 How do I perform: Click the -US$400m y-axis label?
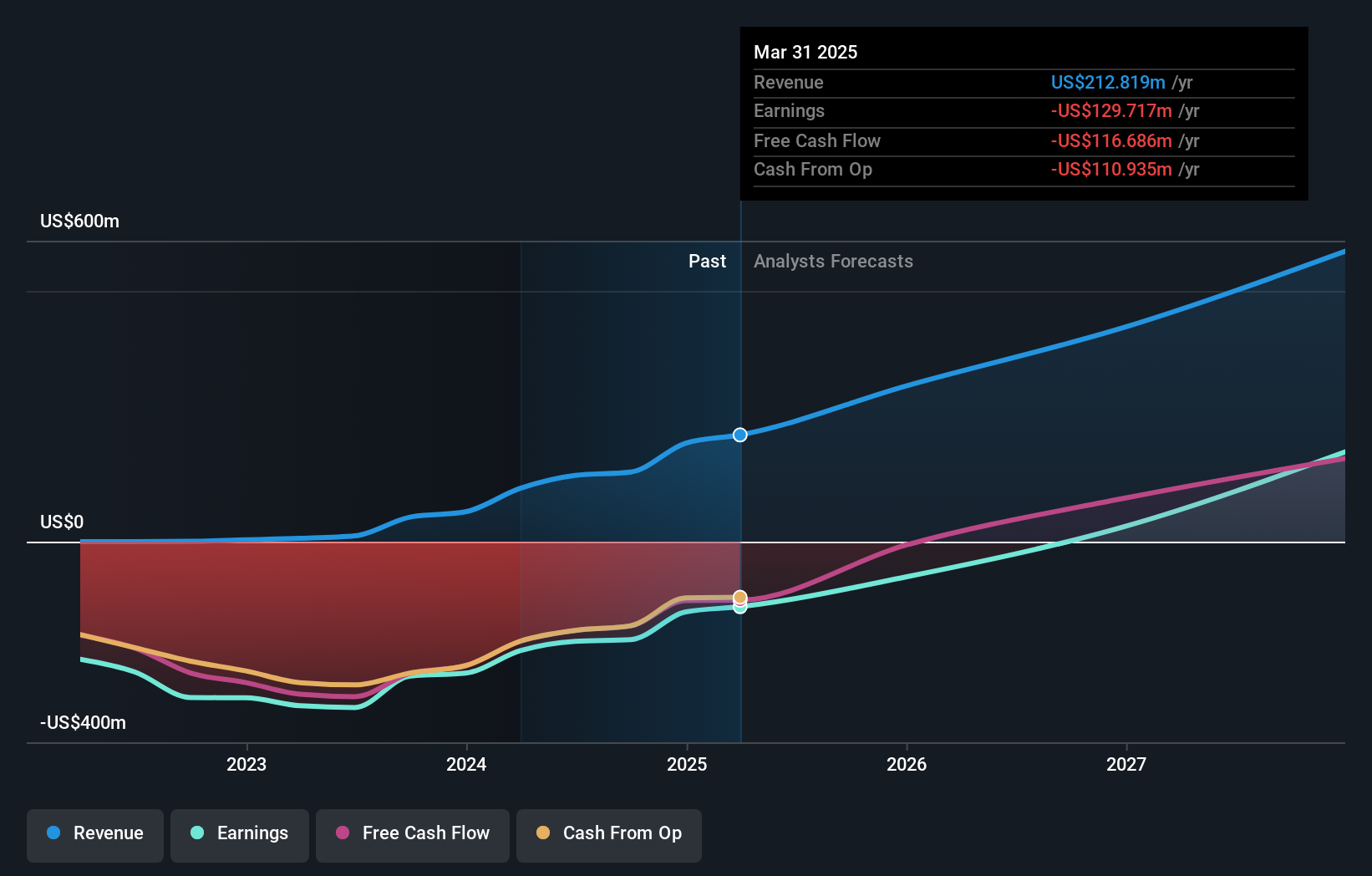[x=83, y=723]
